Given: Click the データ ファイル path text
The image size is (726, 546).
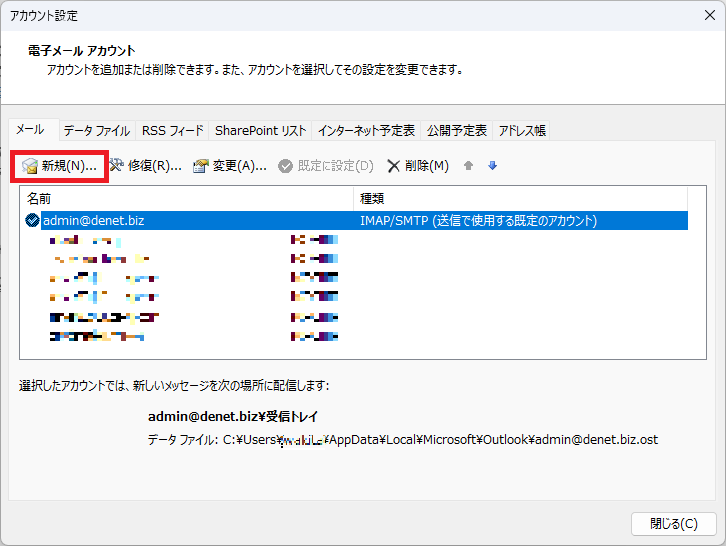Looking at the screenshot, I should [402, 439].
